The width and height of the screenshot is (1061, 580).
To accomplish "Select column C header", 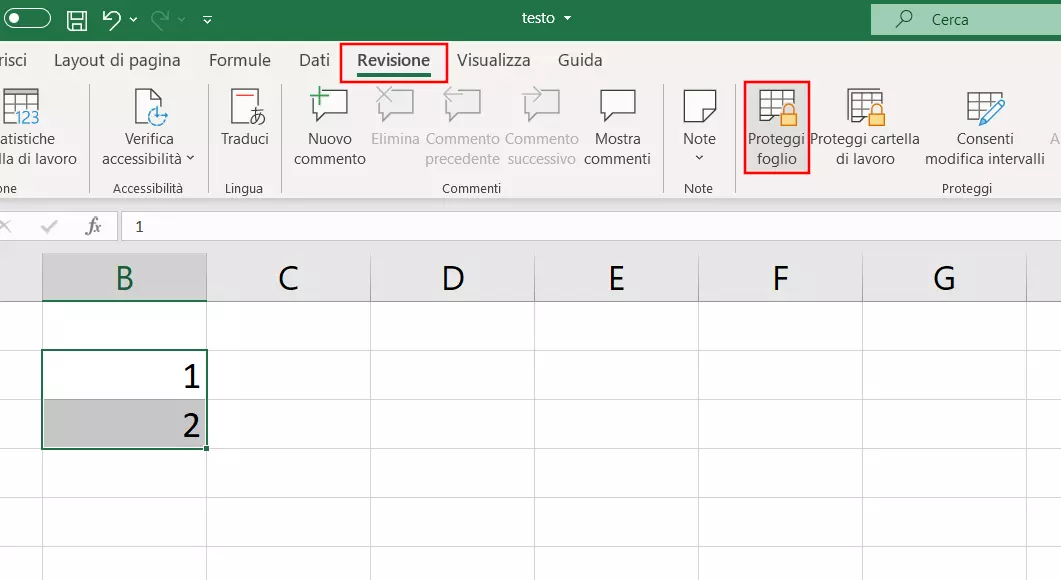I will pyautogui.click(x=288, y=277).
